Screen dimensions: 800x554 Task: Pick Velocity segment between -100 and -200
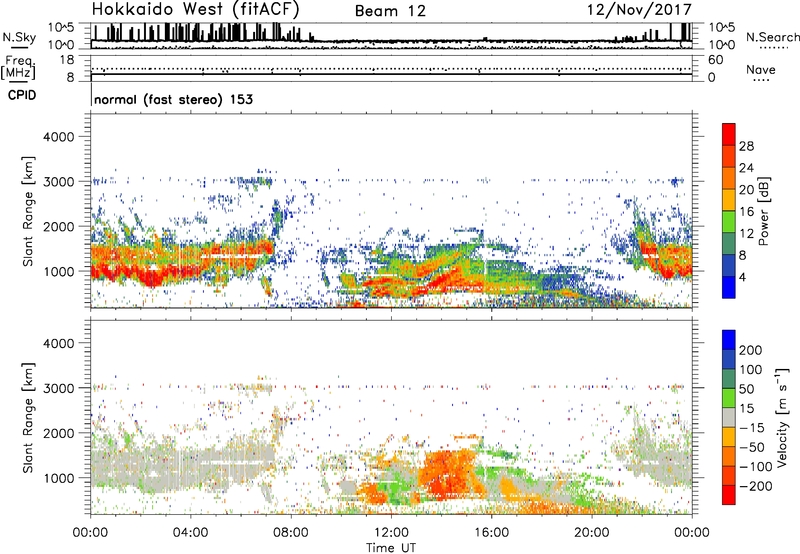pos(729,475)
